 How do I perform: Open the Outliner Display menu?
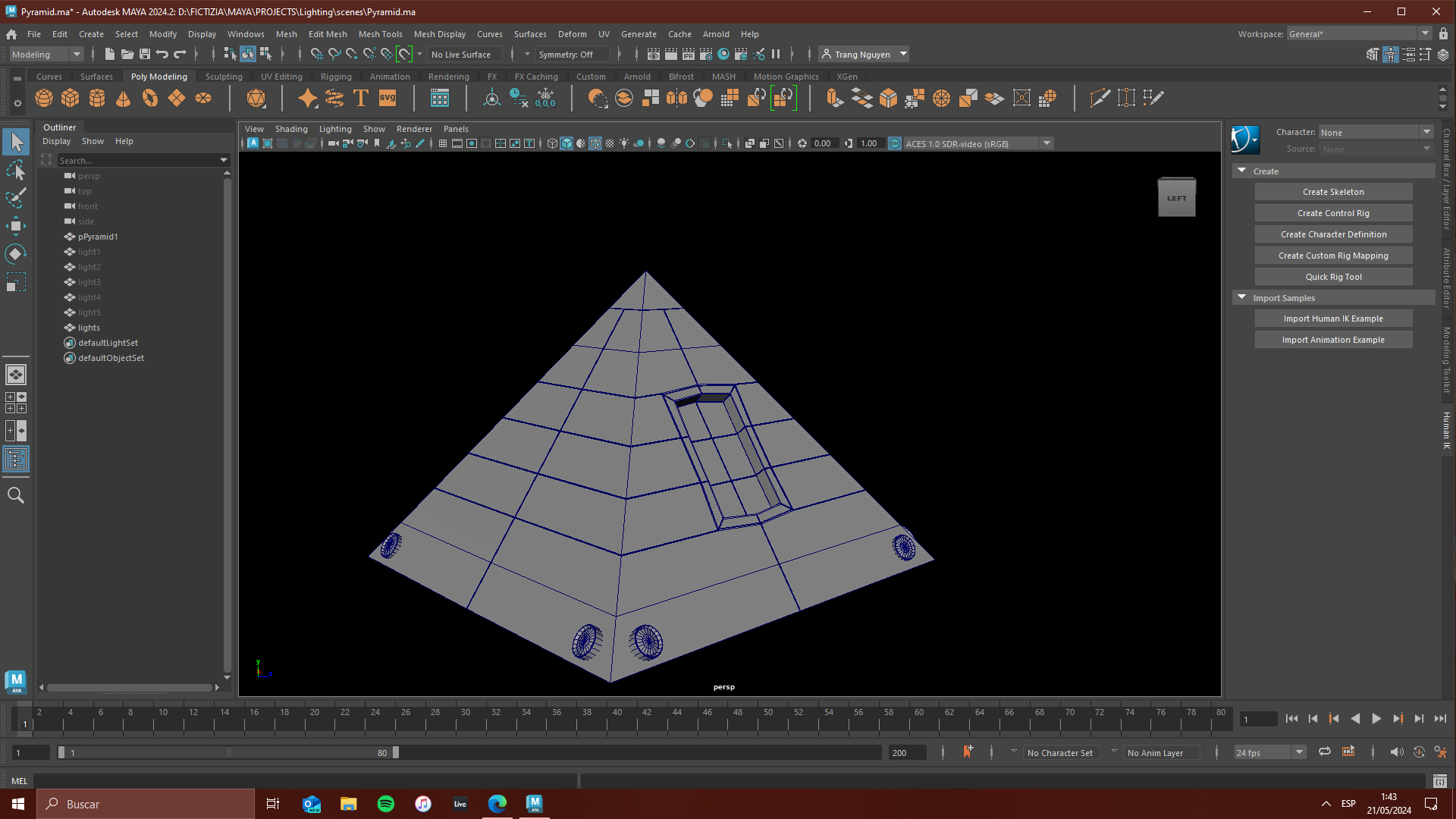click(x=56, y=141)
